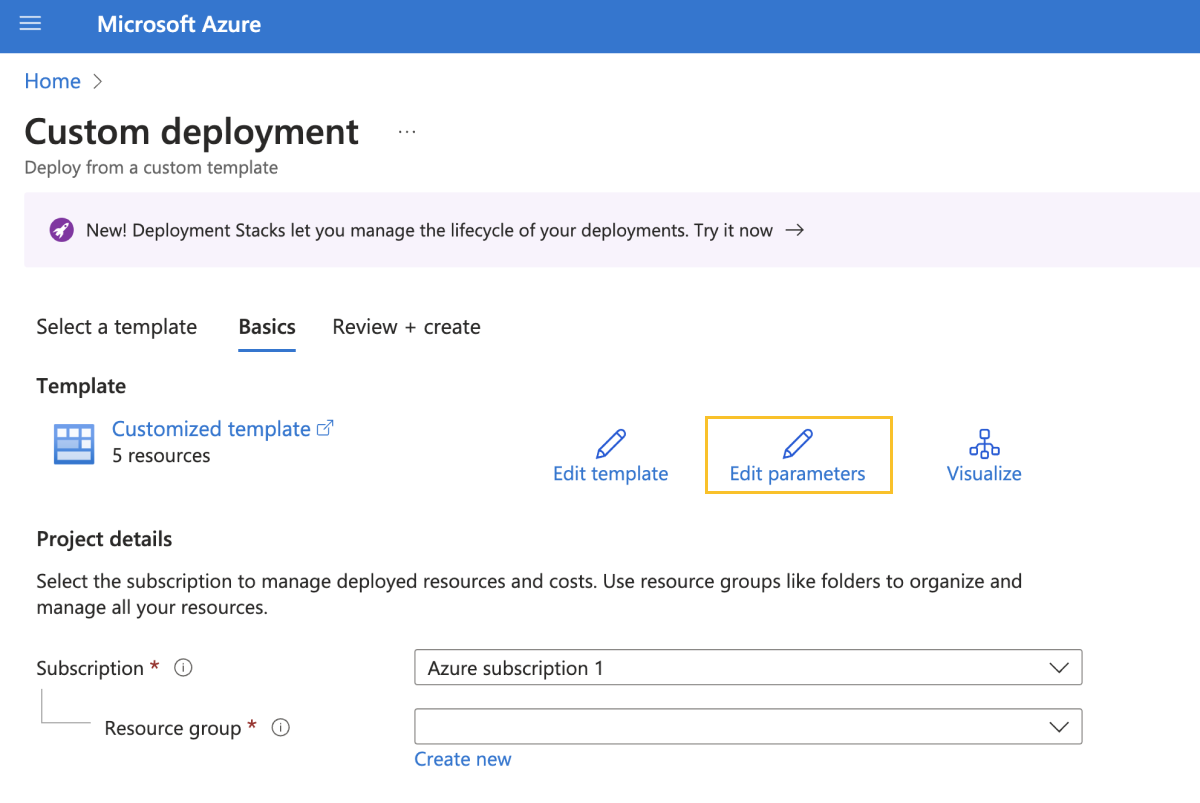Click the 'Subscription' field label
This screenshot has width=1200, height=803.
[x=90, y=668]
